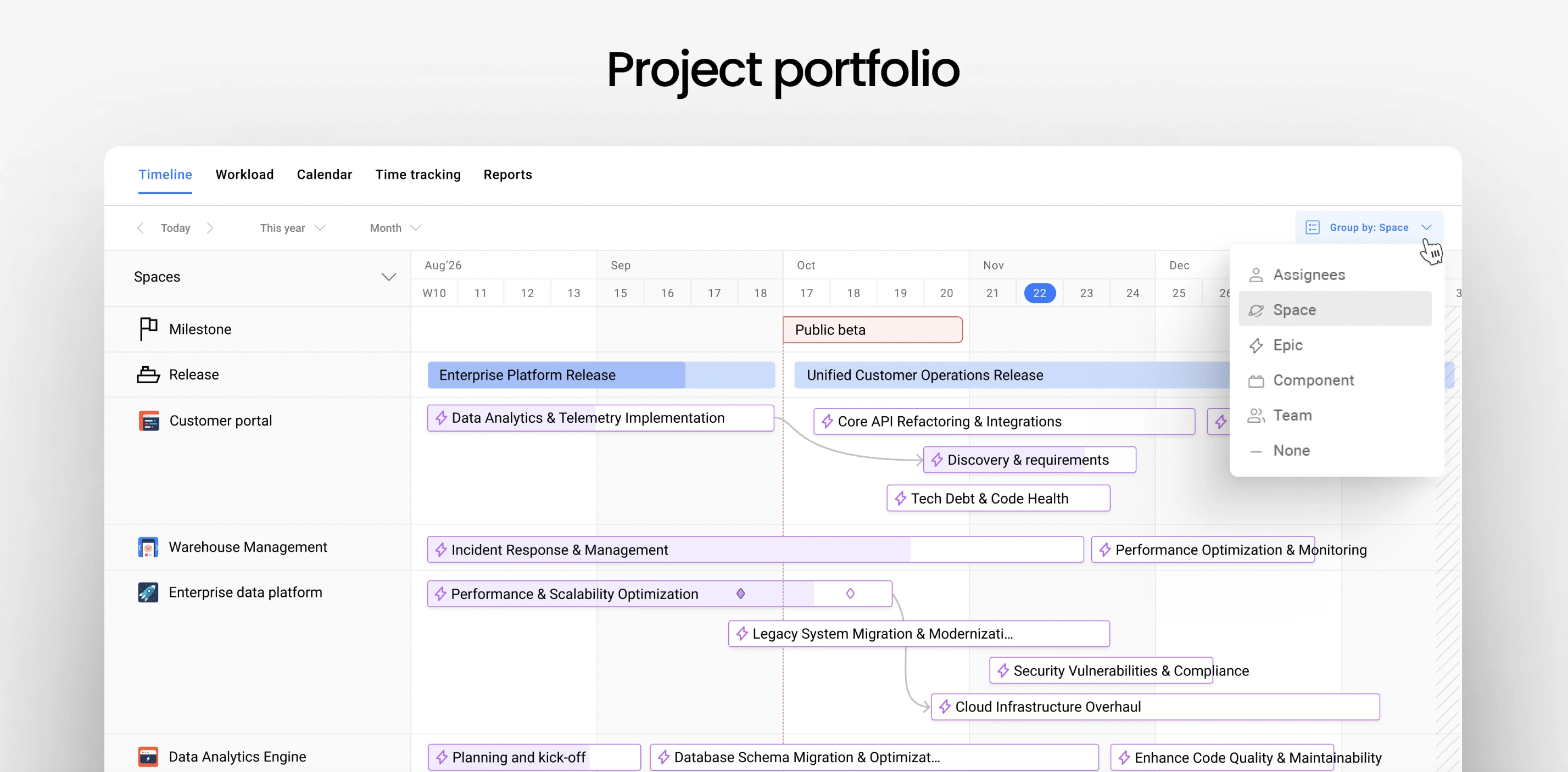
Task: Choose None in the group menu
Action: (1335, 451)
